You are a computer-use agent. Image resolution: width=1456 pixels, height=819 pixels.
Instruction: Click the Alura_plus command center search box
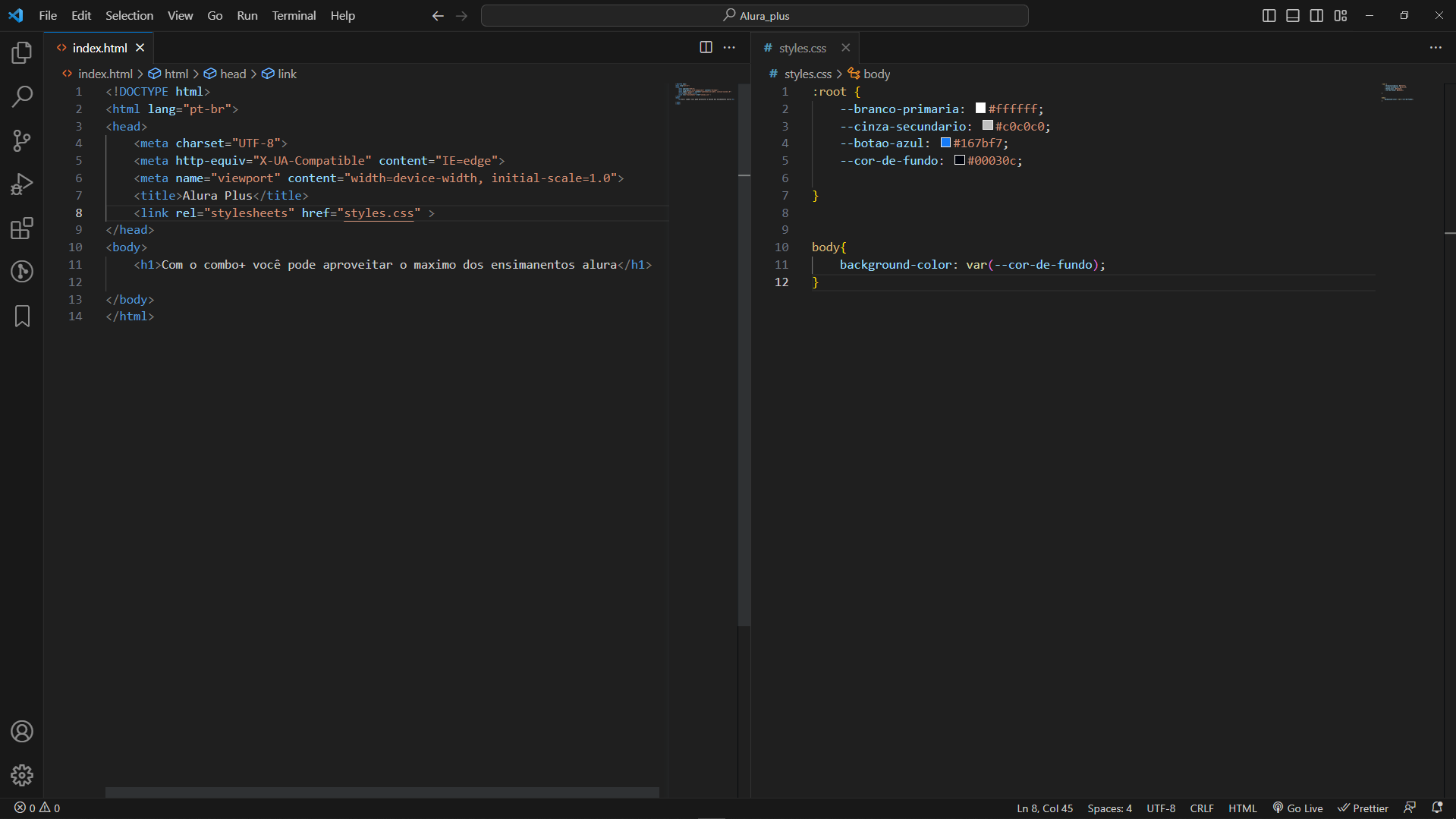point(755,16)
